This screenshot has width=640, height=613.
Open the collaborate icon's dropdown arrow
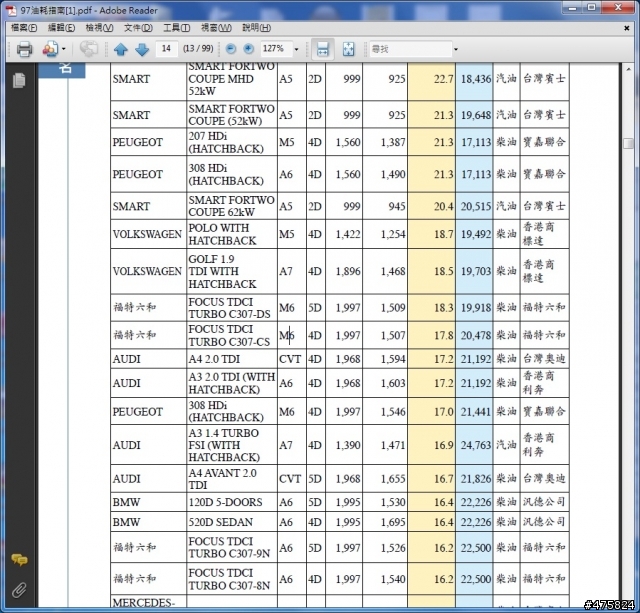64,49
